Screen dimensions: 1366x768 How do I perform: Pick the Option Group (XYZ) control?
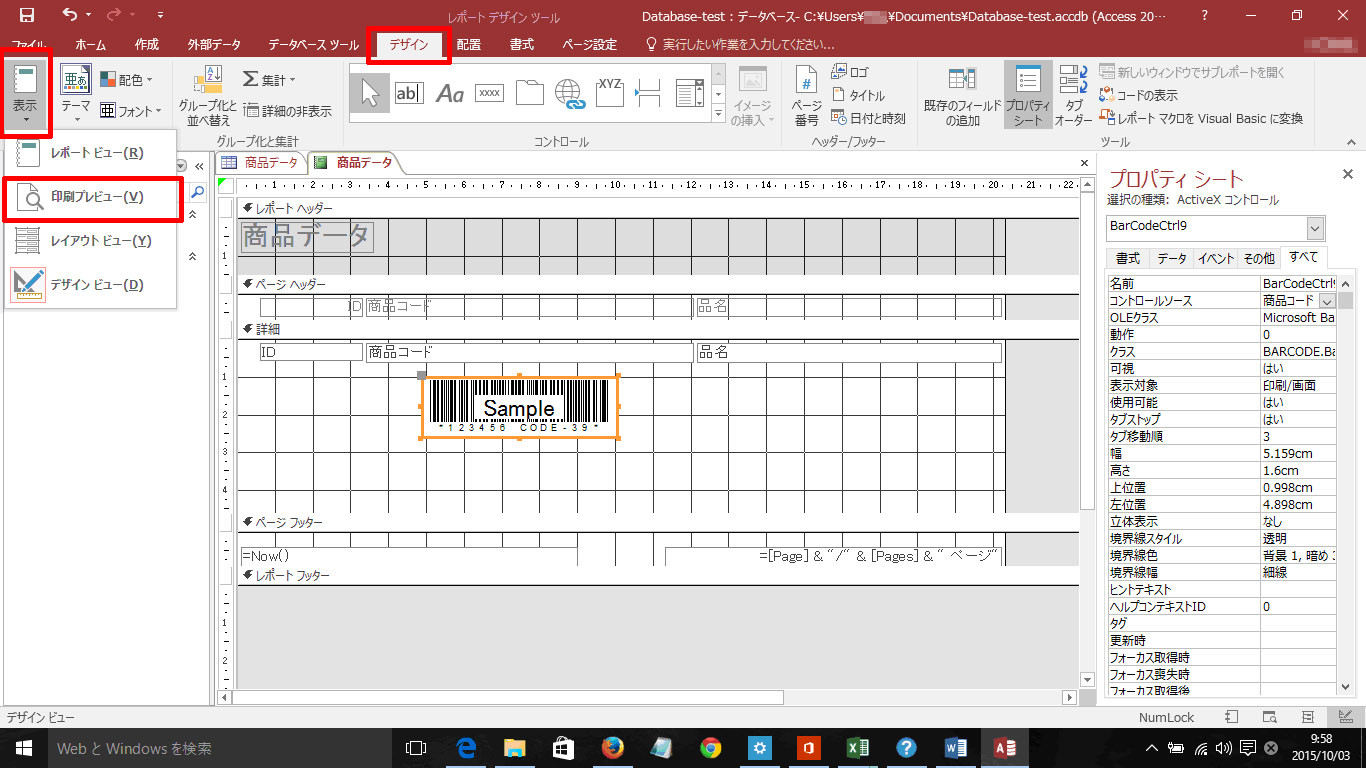pos(610,93)
